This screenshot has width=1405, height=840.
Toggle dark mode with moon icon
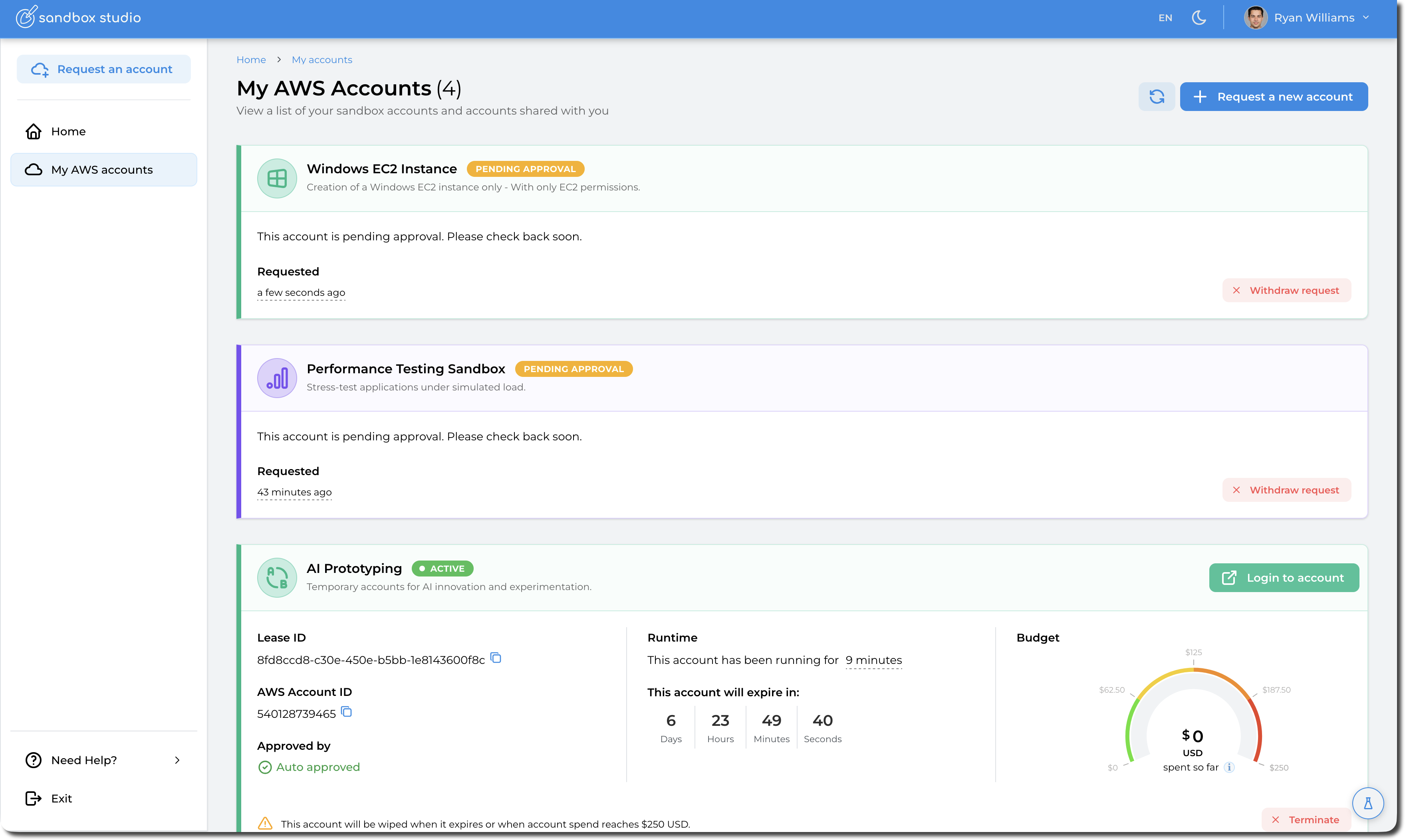1199,18
